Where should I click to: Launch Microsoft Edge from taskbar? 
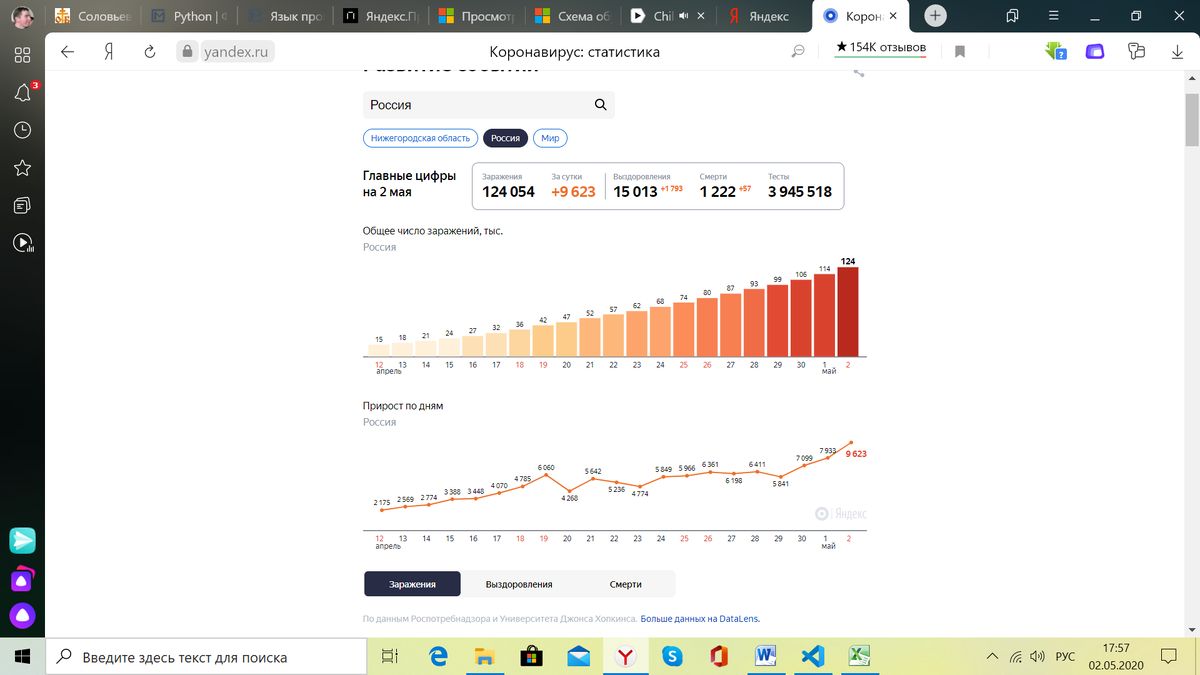438,657
